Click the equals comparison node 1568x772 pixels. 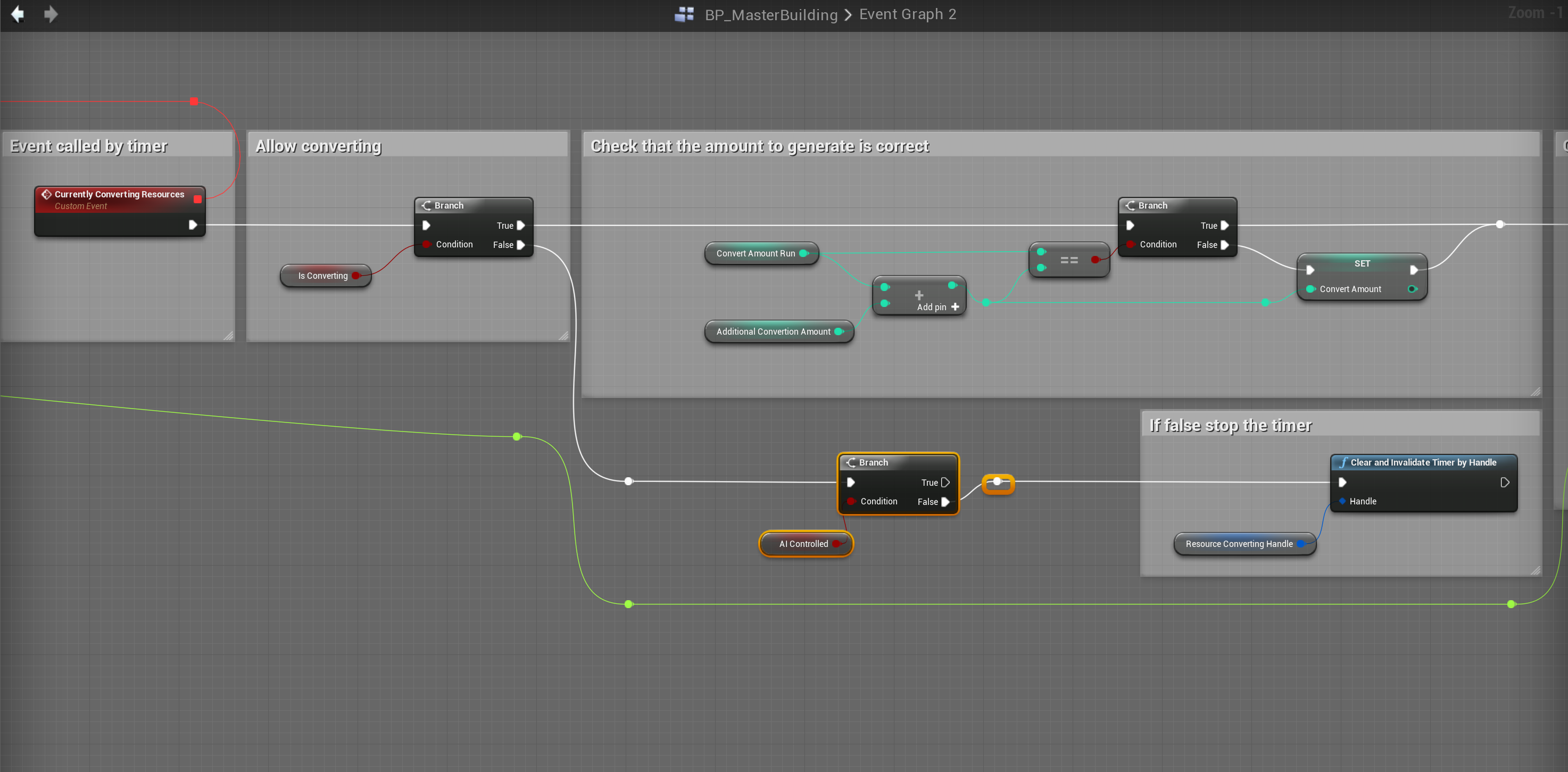1068,260
